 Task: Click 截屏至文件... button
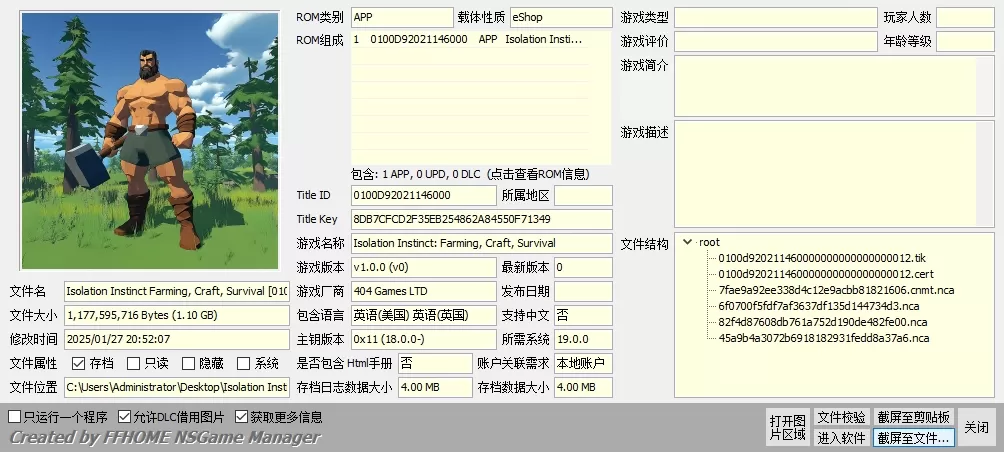[914, 437]
